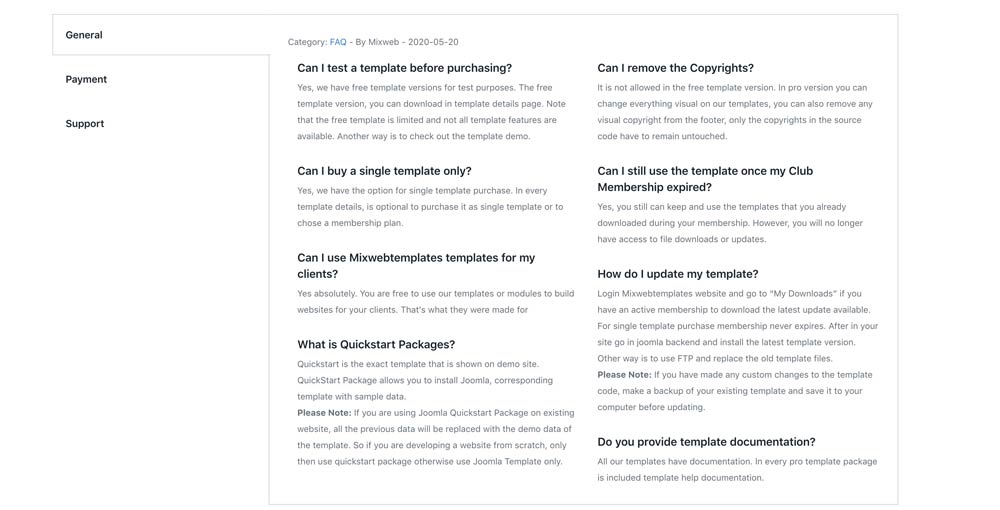Click 'Please Note:' in the update template answer
Screen dimensions: 1000x510
pyautogui.click(x=624, y=375)
